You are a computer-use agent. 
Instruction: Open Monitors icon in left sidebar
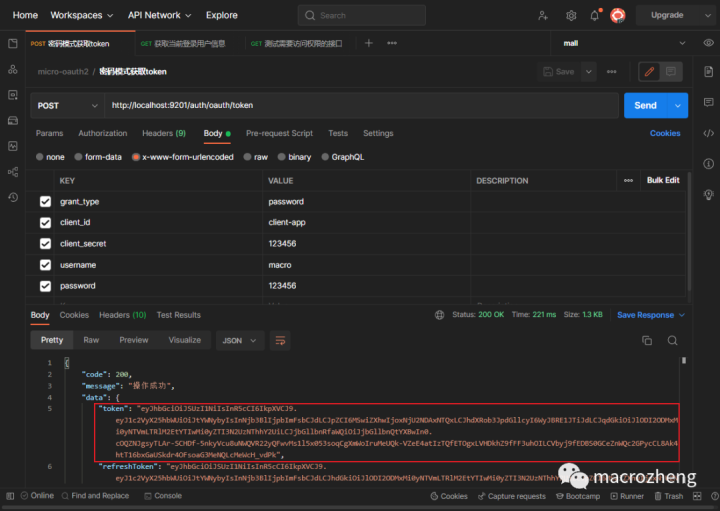(13, 146)
